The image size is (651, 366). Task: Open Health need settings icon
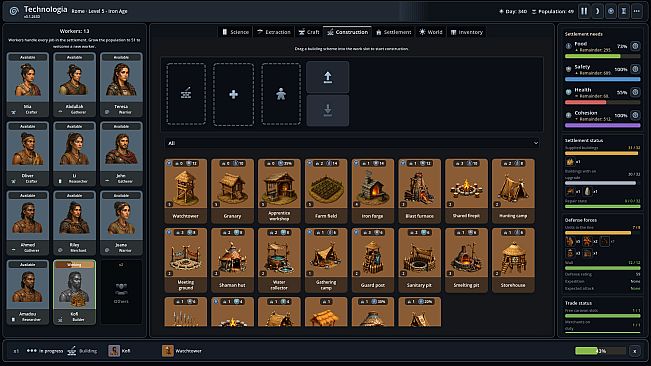coord(635,92)
